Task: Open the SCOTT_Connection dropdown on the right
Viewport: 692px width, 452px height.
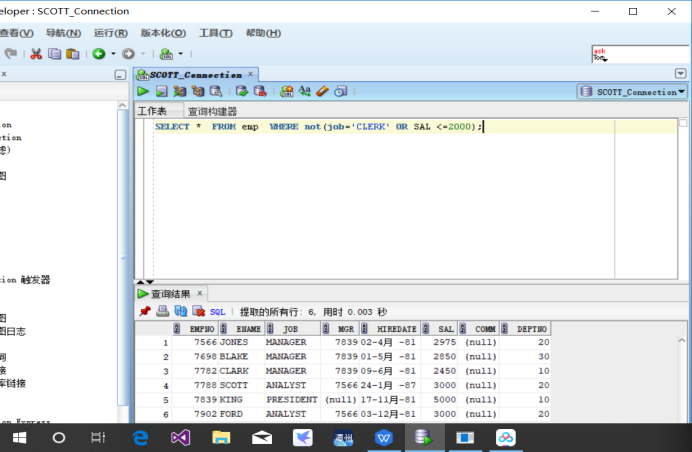Action: tap(632, 92)
